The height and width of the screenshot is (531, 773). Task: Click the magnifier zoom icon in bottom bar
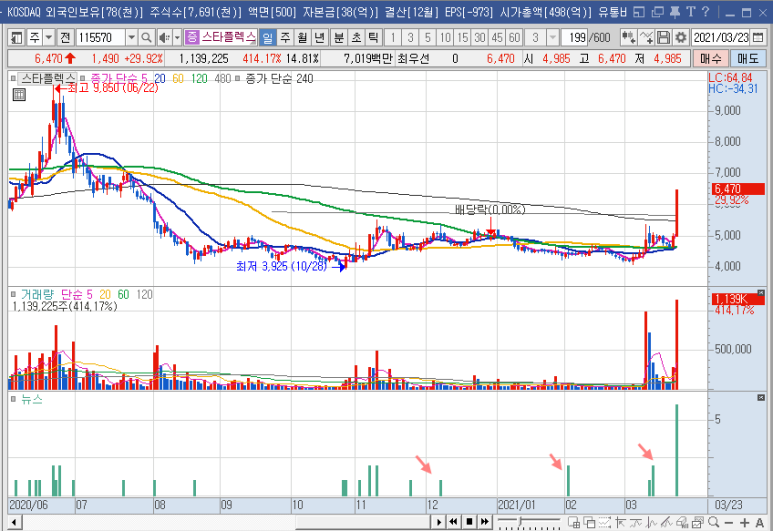click(713, 522)
